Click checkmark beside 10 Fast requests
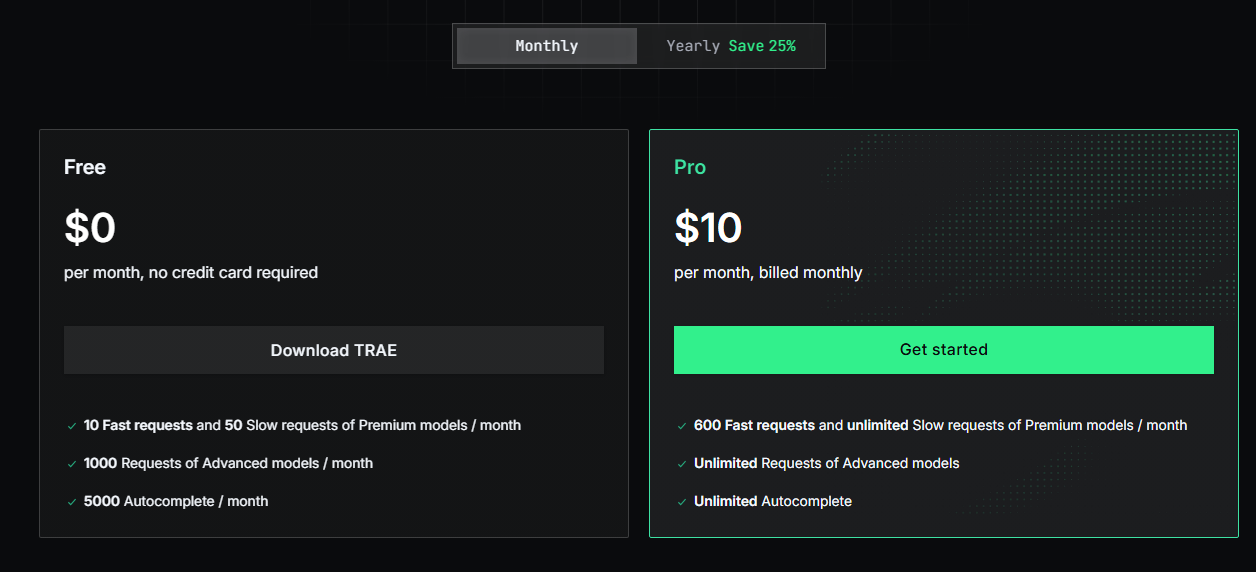This screenshot has height=572, width=1256. [x=72, y=426]
